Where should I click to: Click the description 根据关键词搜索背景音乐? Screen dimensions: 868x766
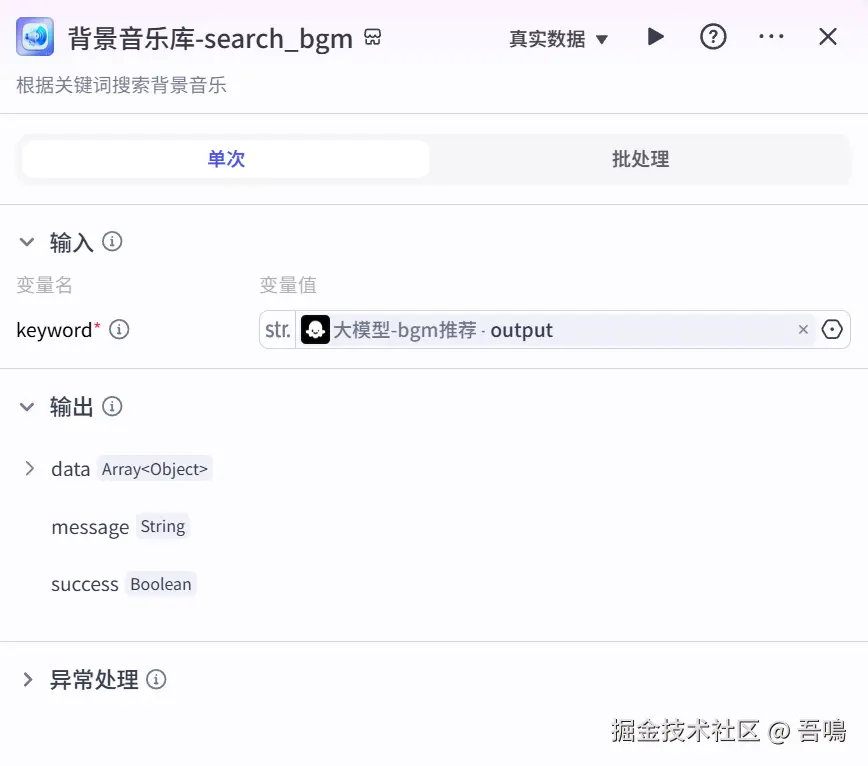pyautogui.click(x=121, y=85)
